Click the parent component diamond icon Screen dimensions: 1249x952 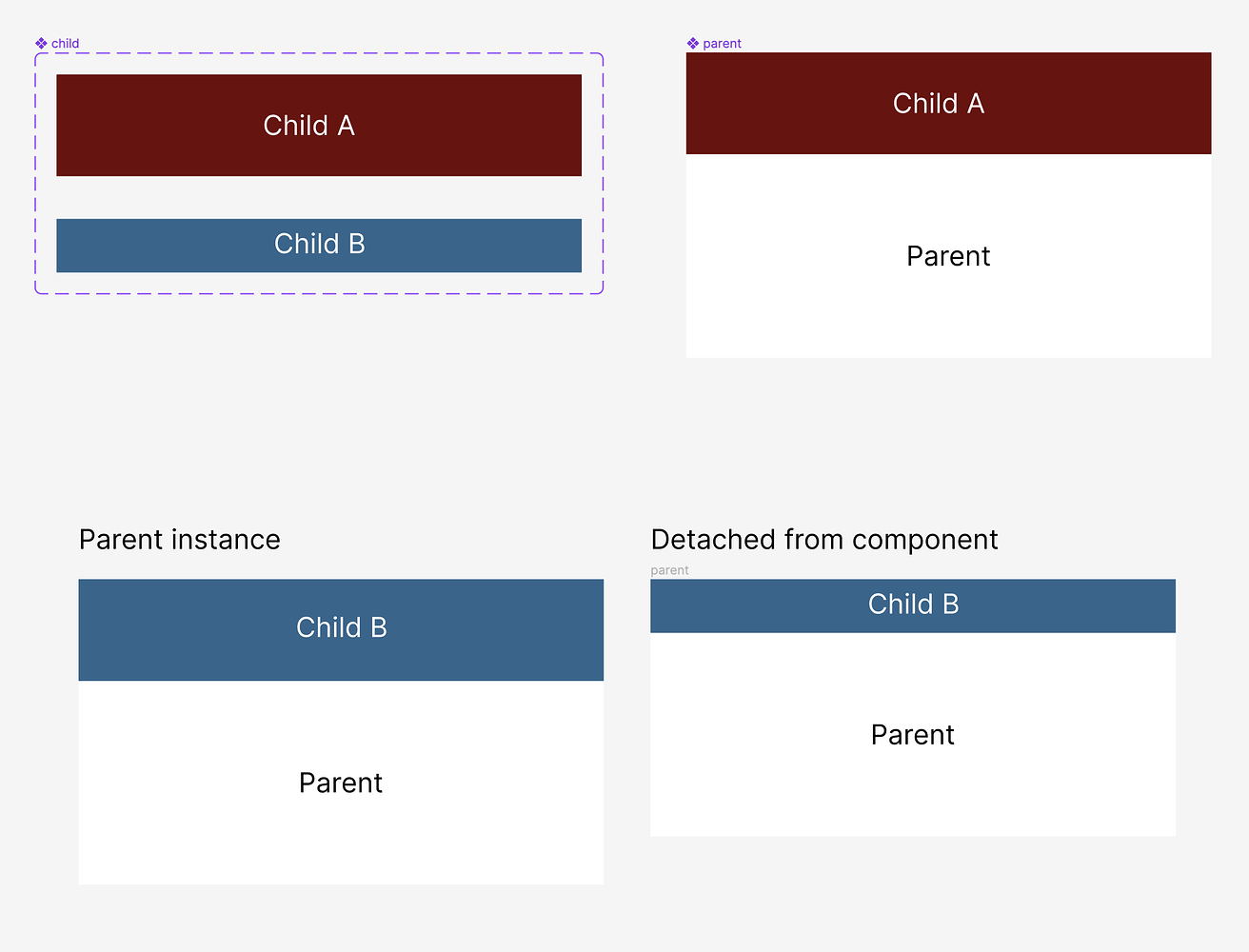tap(693, 44)
